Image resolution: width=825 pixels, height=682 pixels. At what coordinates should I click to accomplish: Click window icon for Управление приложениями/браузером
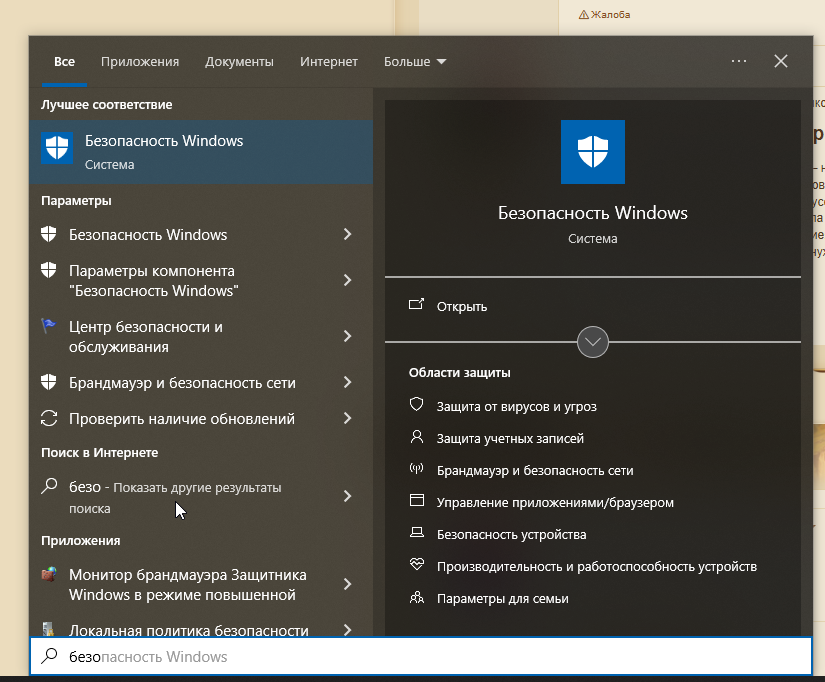(x=417, y=500)
